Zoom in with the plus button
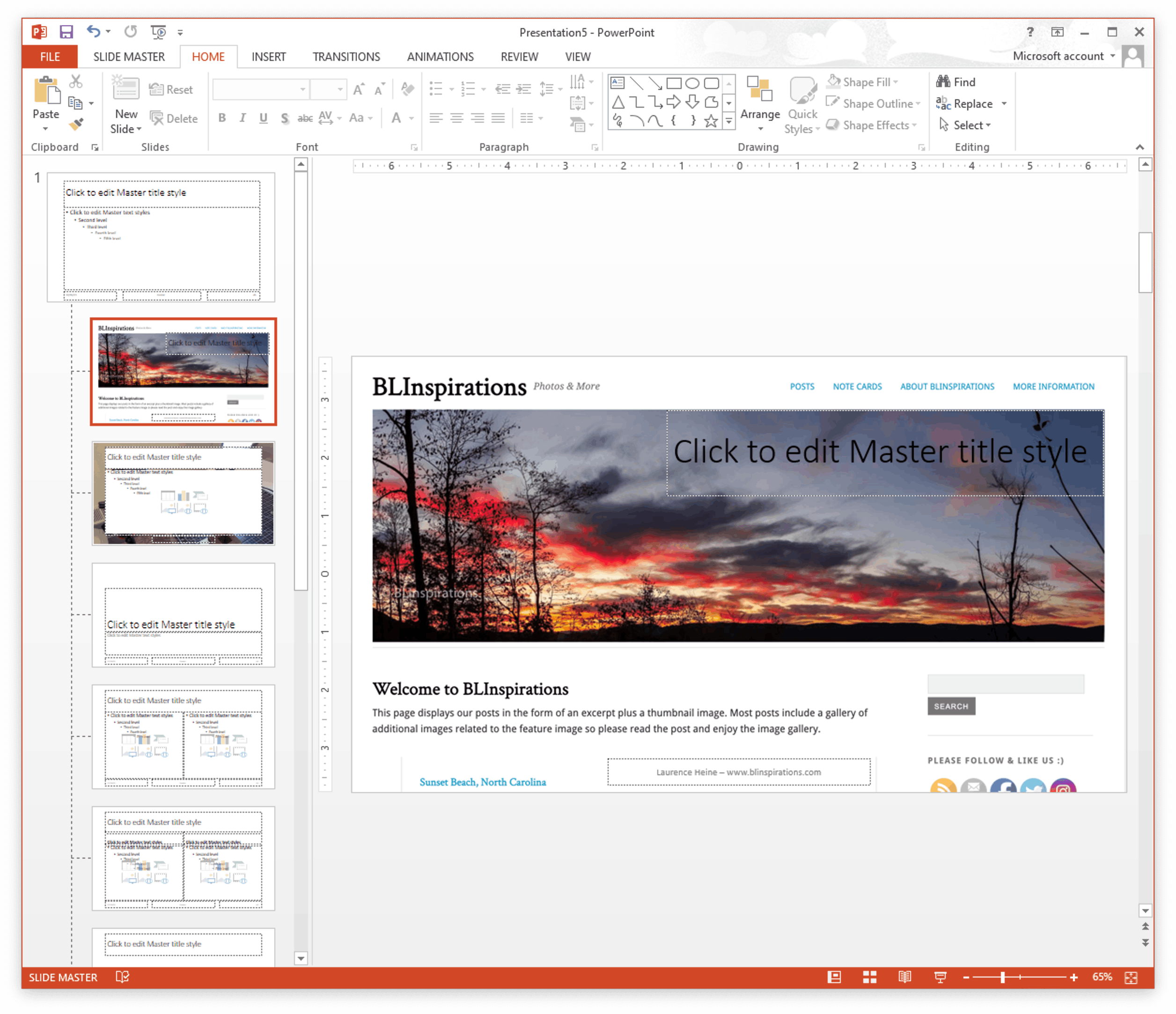The image size is (1176, 1014). coord(1073,977)
